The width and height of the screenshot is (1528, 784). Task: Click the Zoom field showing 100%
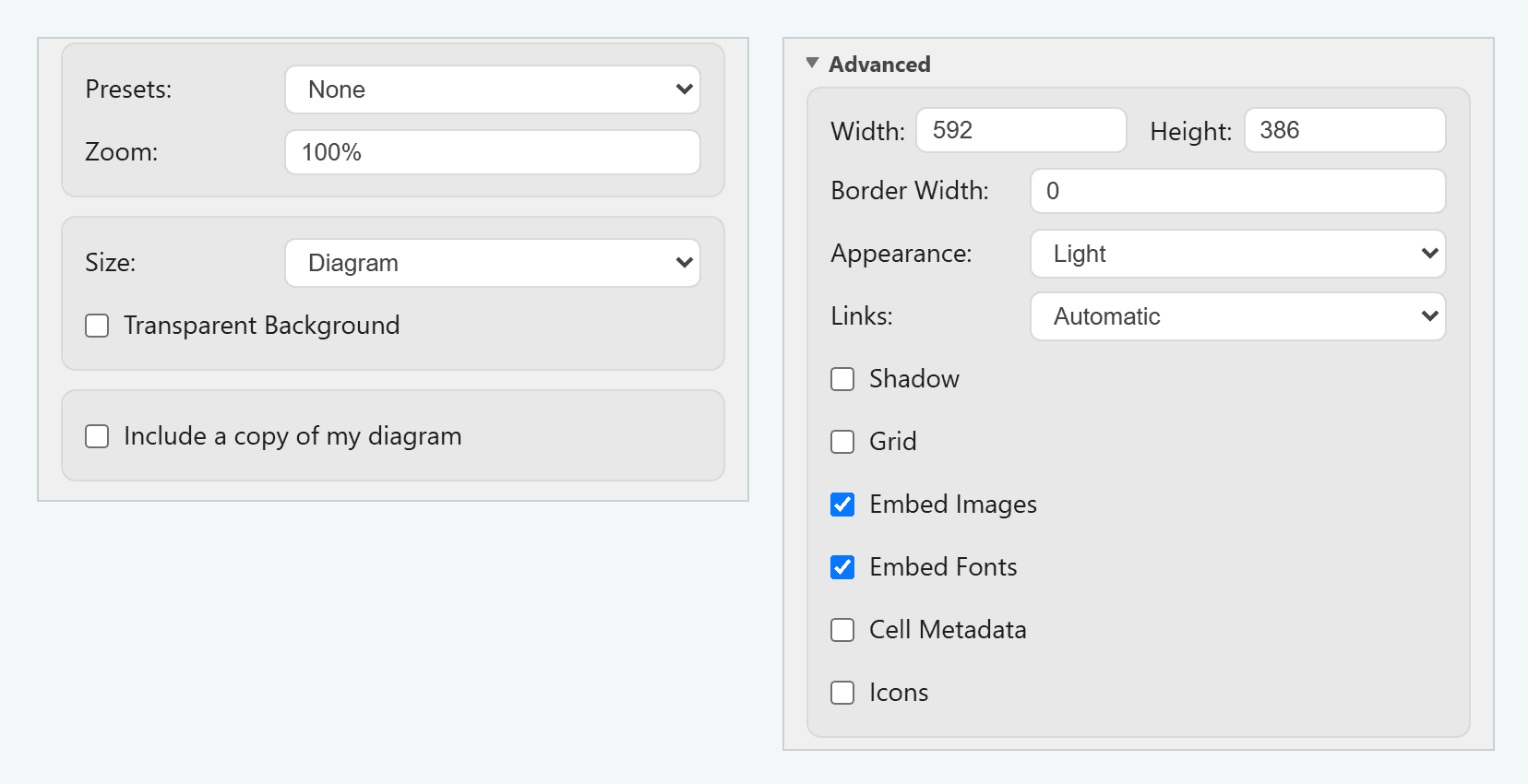click(x=493, y=152)
